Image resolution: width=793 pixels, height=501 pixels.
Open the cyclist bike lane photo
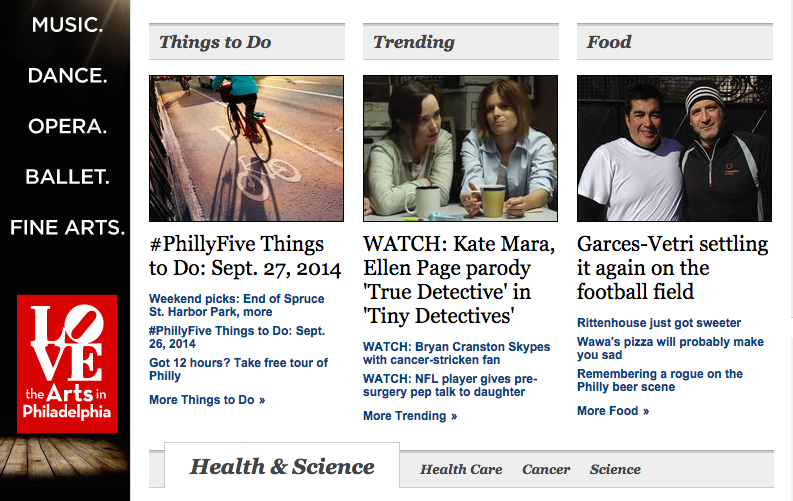pos(246,148)
